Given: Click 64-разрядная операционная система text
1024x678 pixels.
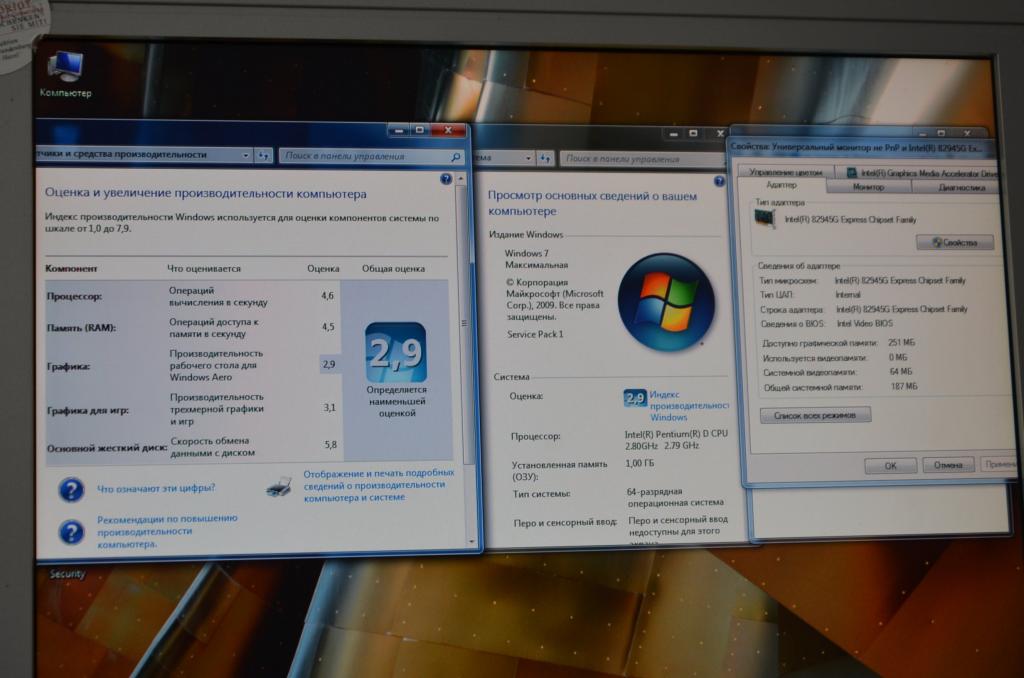Looking at the screenshot, I should [675, 497].
